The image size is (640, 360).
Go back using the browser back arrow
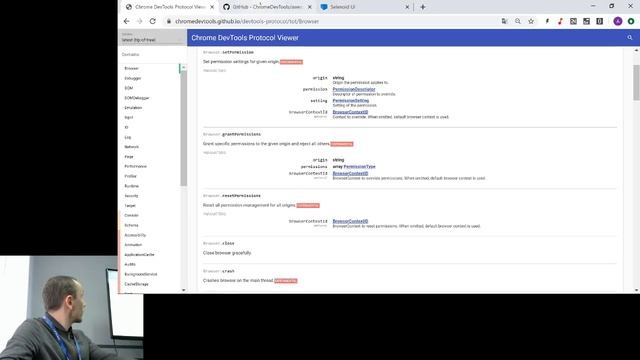click(x=127, y=21)
